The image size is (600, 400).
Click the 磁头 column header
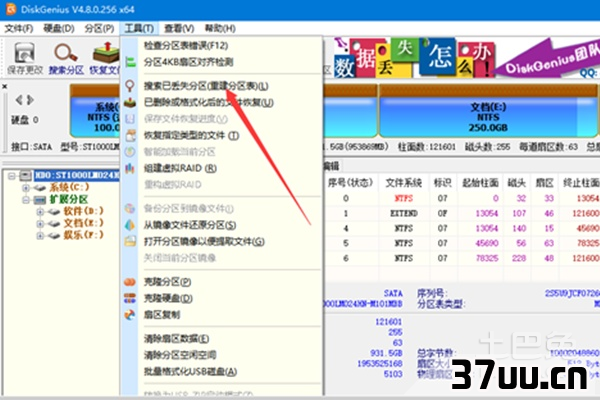(517, 183)
